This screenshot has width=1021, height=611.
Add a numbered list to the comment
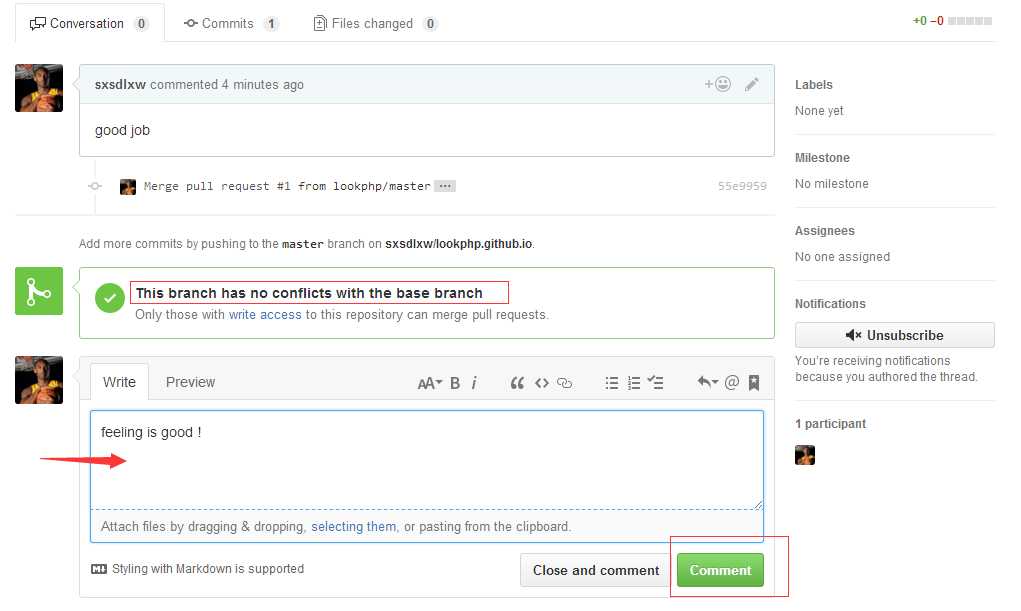click(634, 383)
